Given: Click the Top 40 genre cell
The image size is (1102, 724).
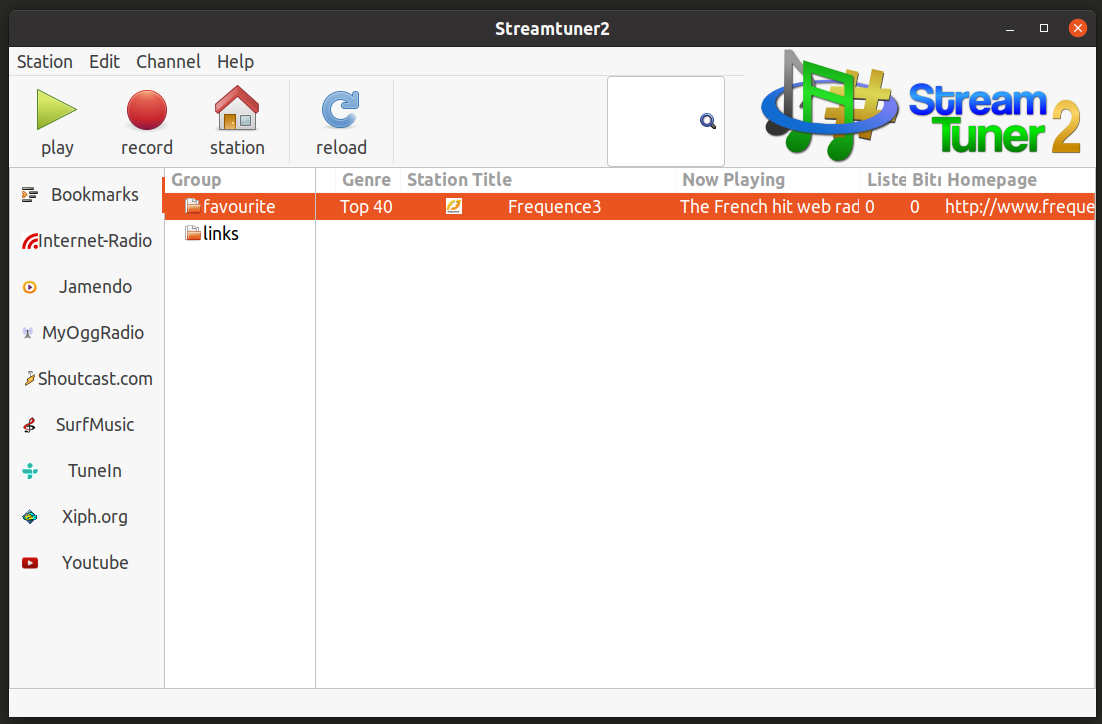Looking at the screenshot, I should coord(366,207).
